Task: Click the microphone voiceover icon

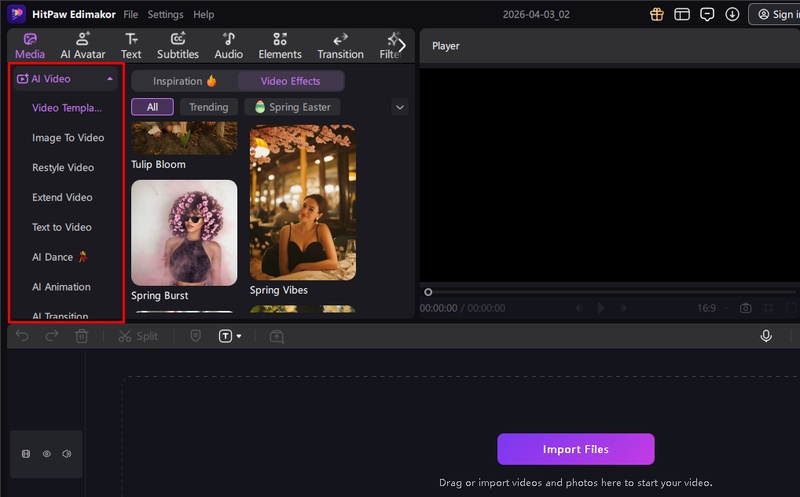Action: (766, 336)
